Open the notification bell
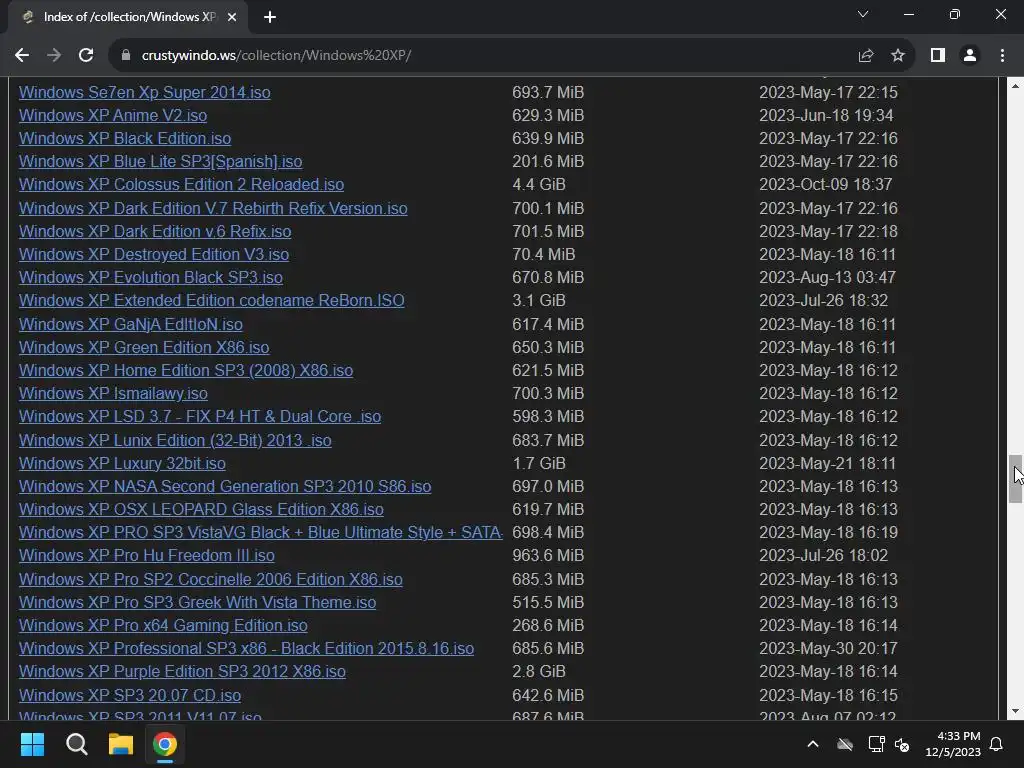 click(997, 744)
